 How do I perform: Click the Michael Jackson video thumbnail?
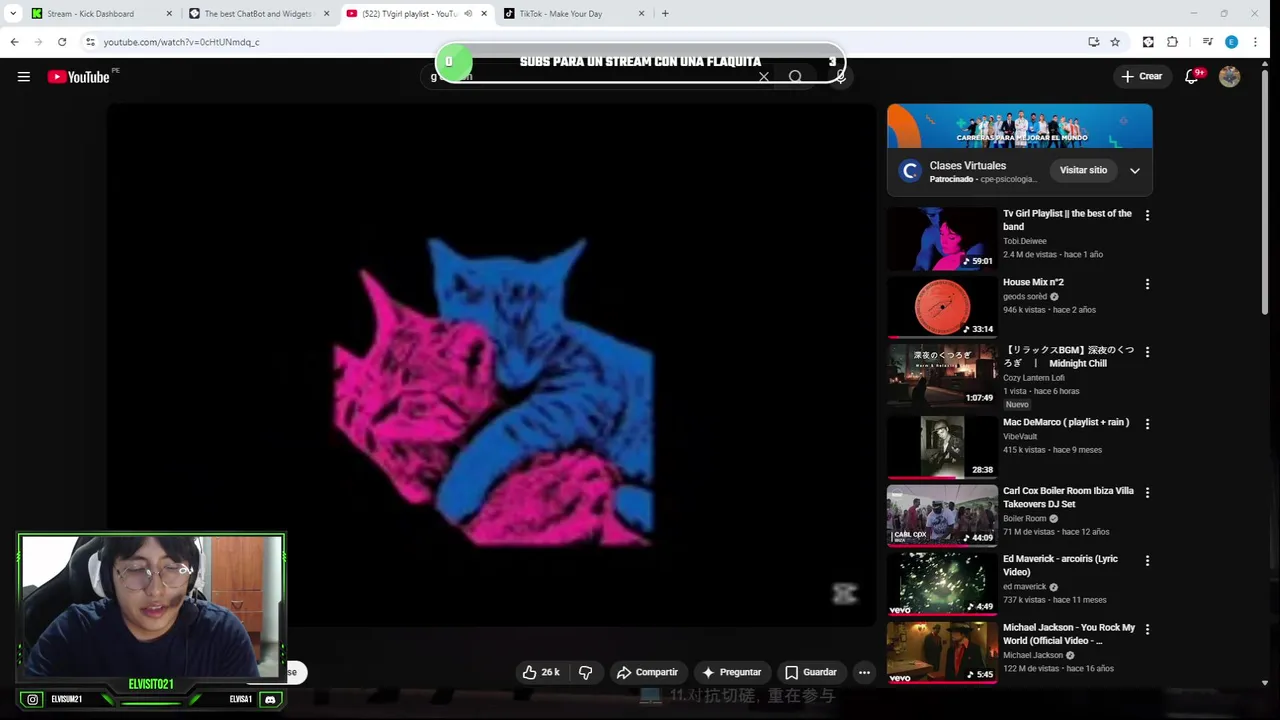pyautogui.click(x=942, y=653)
